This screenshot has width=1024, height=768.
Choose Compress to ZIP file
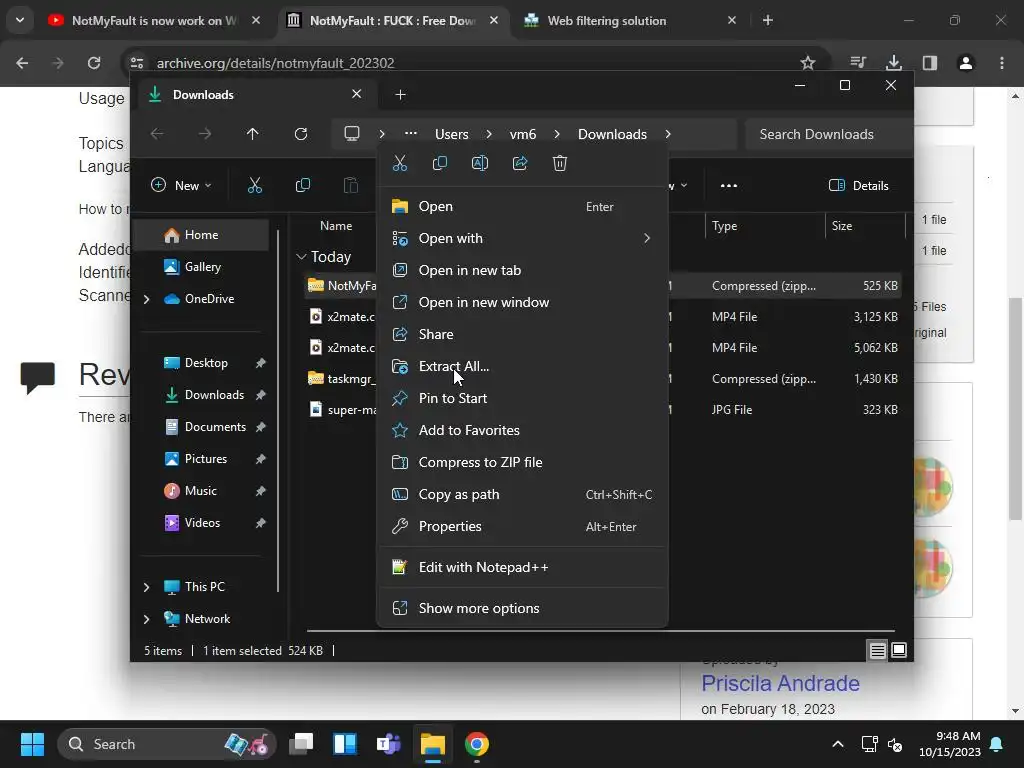coord(522,462)
